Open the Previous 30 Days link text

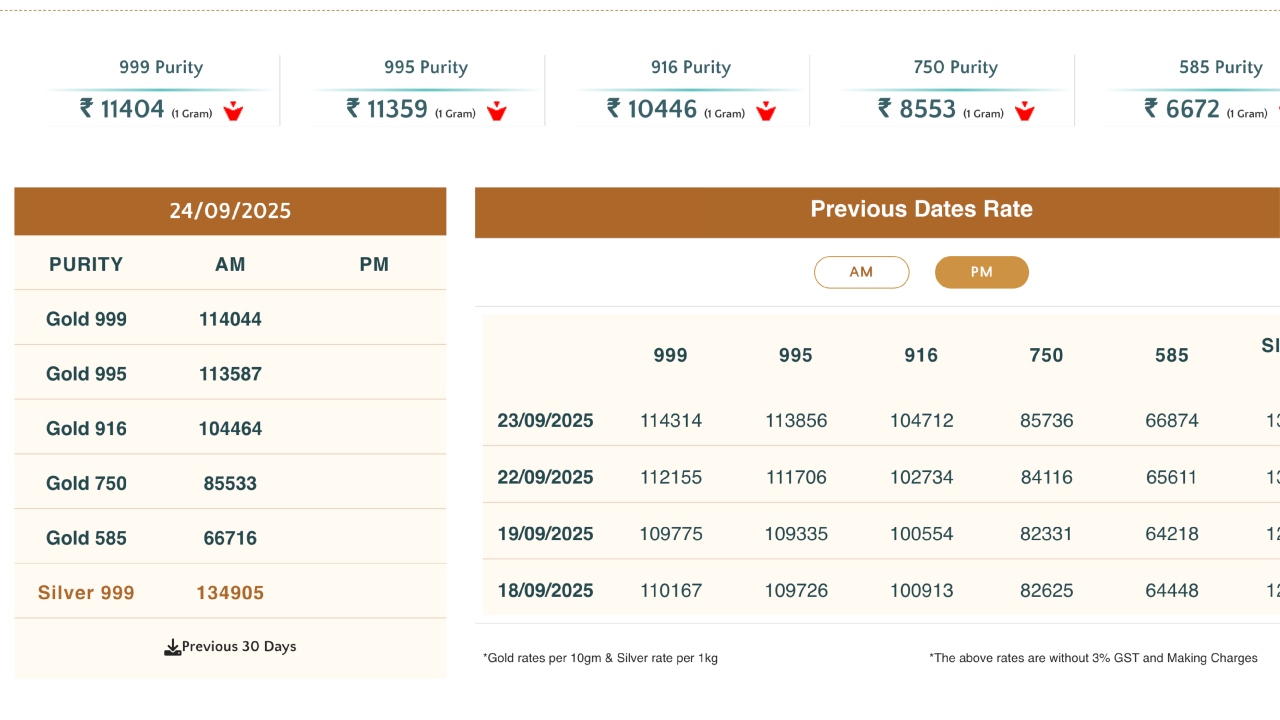click(239, 647)
